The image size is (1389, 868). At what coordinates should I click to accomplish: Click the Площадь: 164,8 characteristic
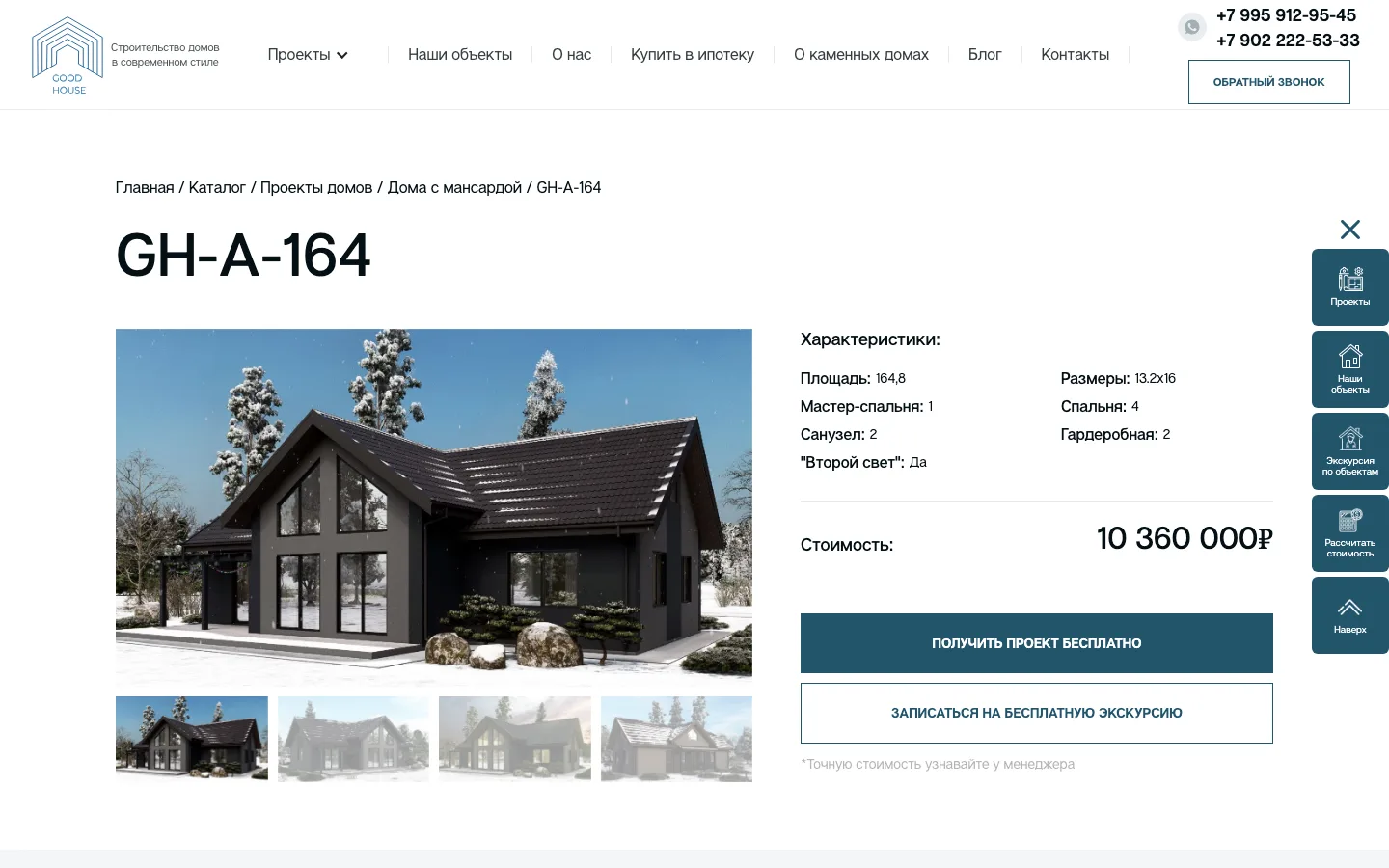(x=853, y=378)
